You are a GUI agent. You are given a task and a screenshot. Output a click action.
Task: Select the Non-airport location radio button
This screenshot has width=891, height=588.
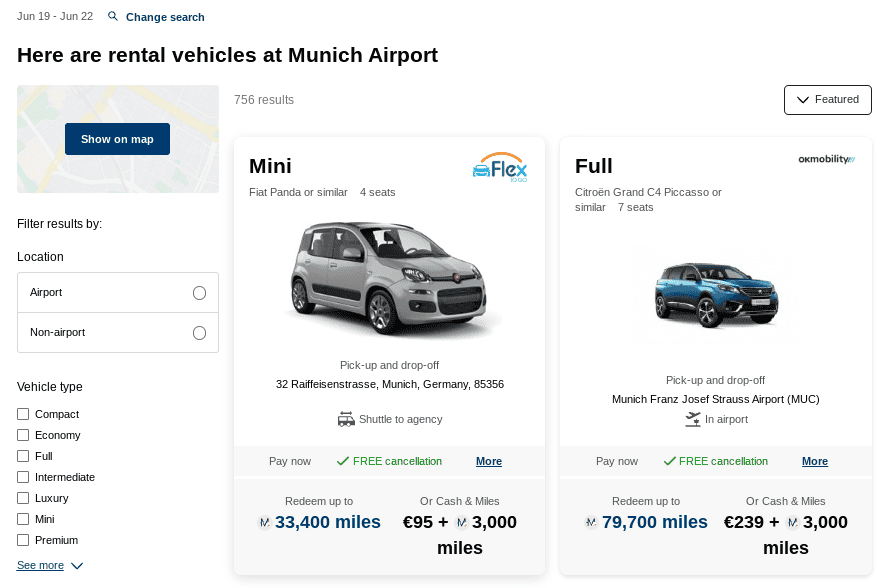tap(199, 333)
